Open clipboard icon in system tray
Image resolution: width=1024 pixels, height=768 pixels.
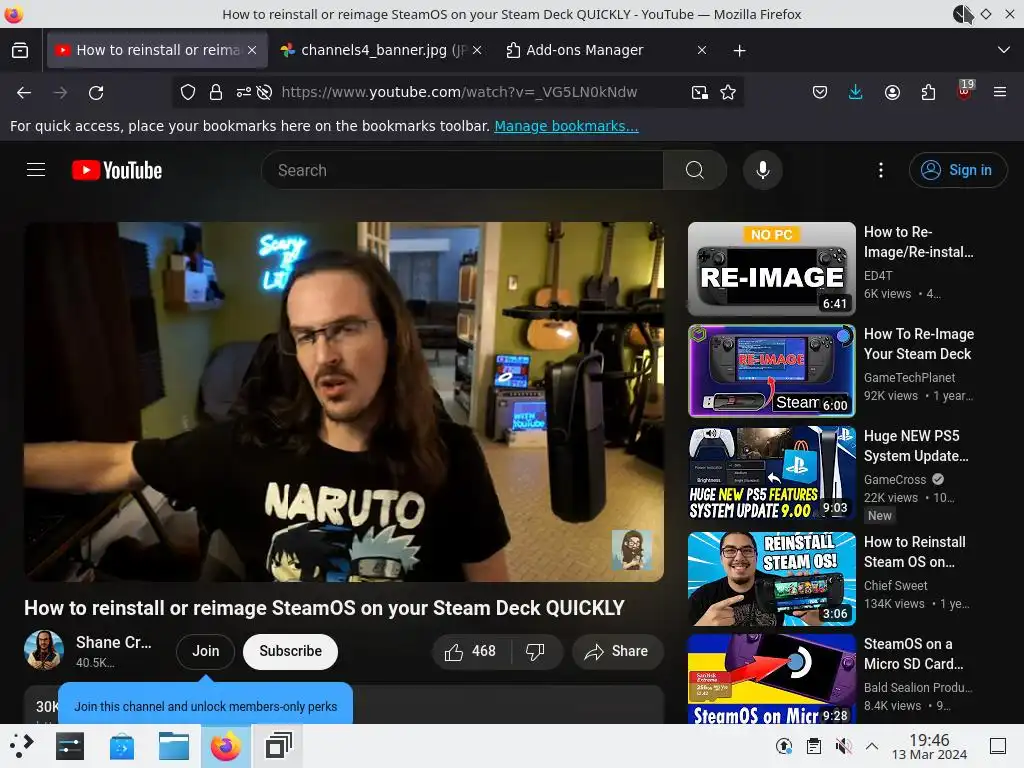tap(814, 746)
